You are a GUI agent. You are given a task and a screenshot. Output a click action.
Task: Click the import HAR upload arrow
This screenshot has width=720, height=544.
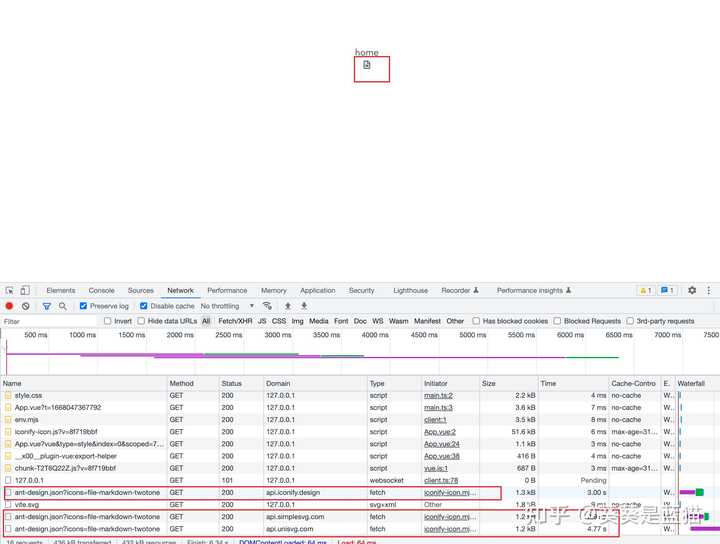point(288,306)
